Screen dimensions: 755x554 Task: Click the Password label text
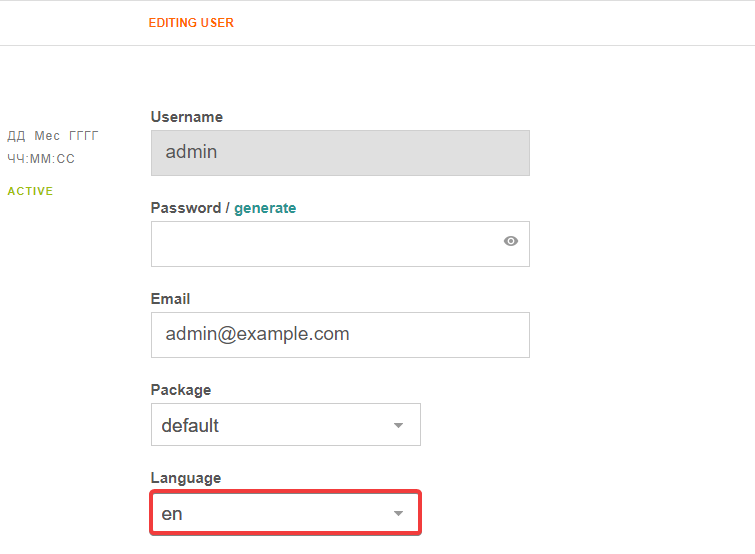pos(185,208)
